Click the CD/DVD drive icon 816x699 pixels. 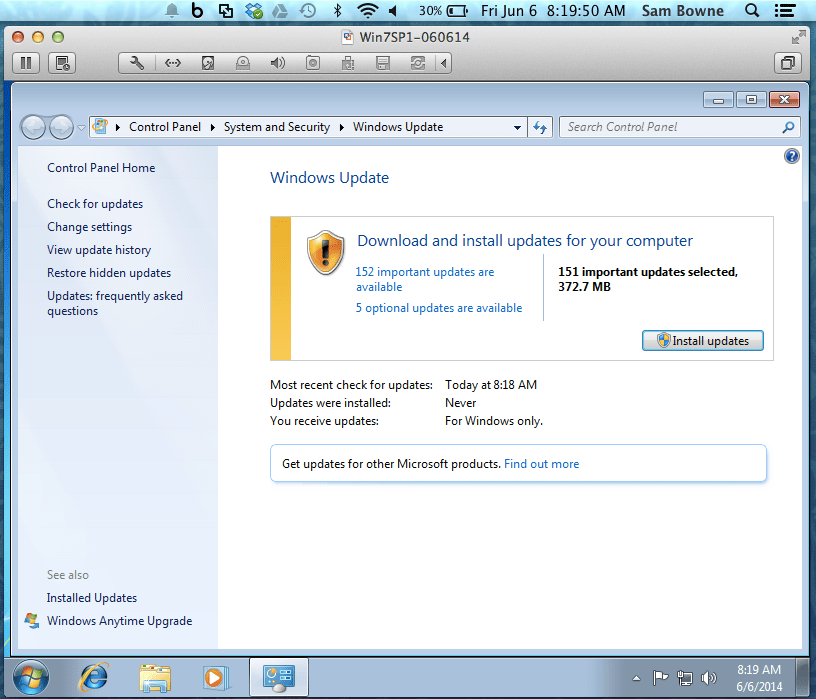(x=243, y=63)
